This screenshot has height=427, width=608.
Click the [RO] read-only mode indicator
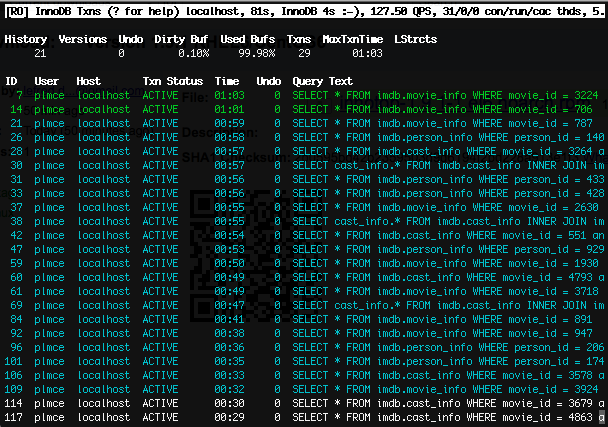point(18,11)
